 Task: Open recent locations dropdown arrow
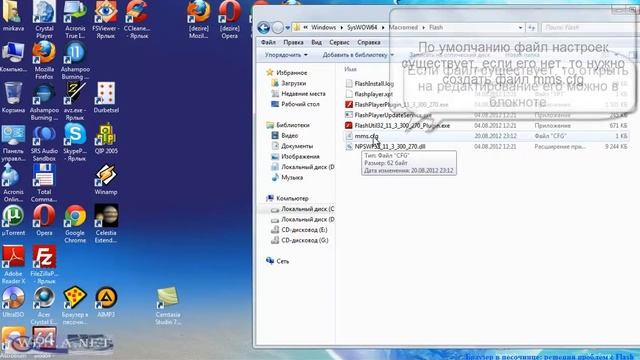pos(288,28)
